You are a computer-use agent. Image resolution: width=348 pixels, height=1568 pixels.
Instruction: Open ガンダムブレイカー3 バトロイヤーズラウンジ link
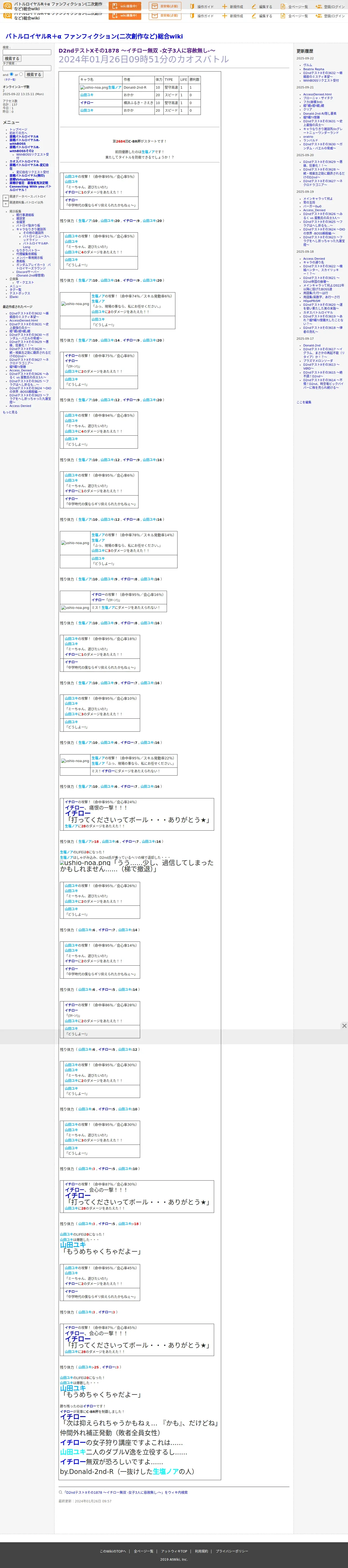pyautogui.click(x=33, y=266)
